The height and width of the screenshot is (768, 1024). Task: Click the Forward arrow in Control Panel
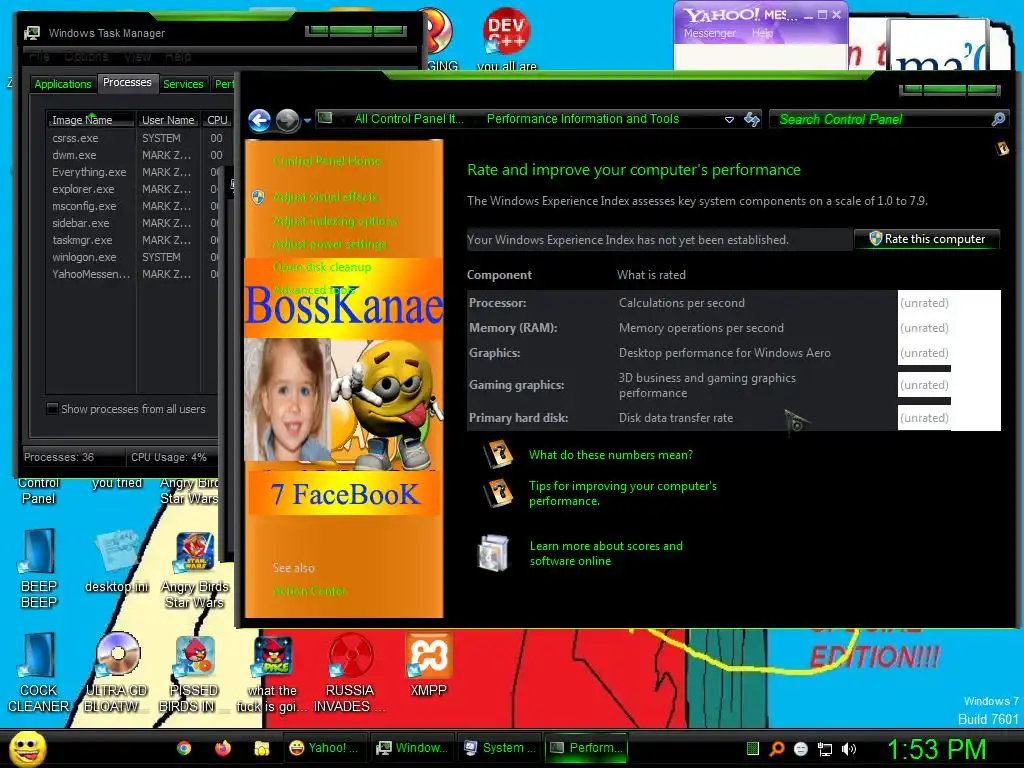point(287,120)
